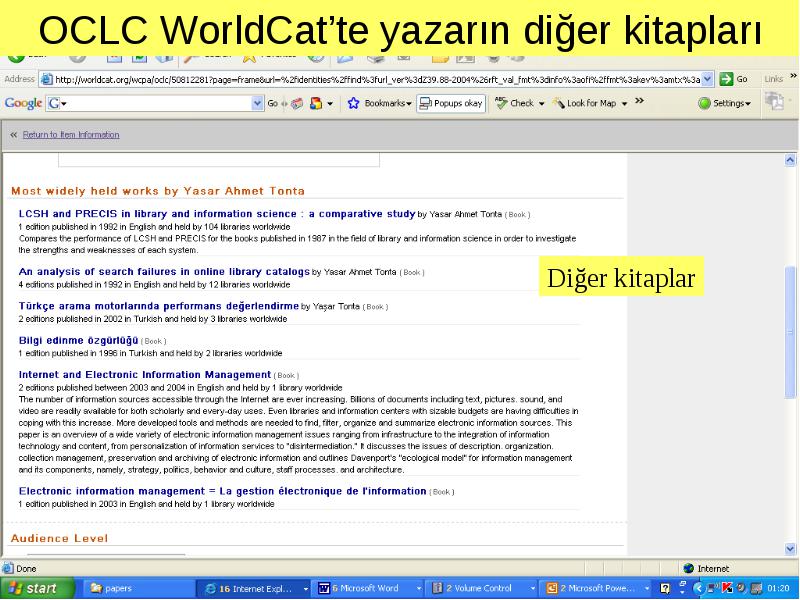Click the Bookmarks star icon
800x600 pixels.
(x=353, y=103)
